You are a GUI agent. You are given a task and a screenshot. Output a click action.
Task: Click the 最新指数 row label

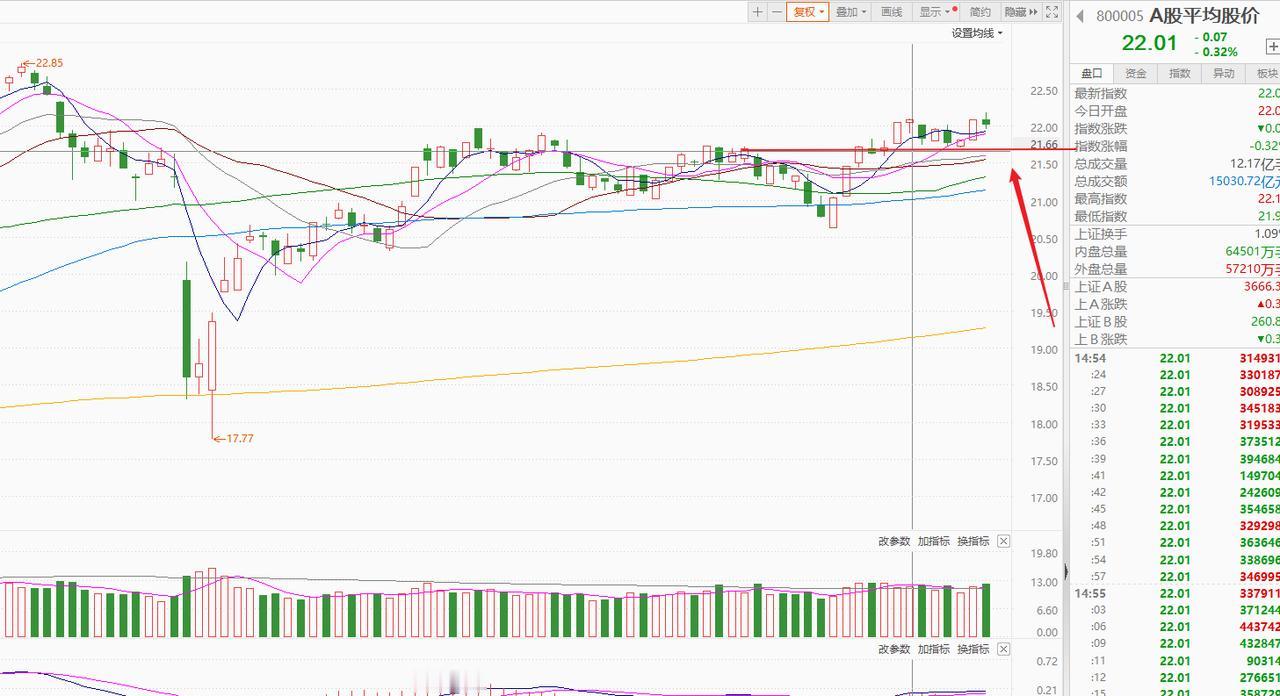pos(1101,93)
